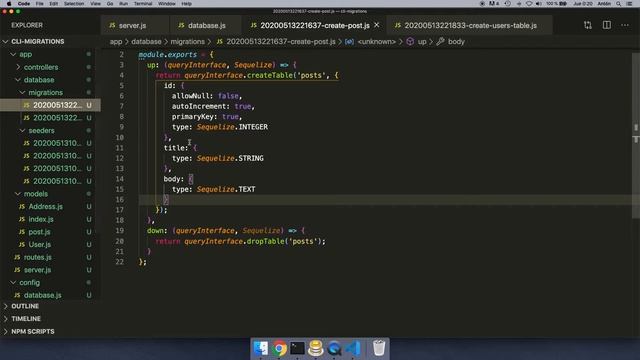640x360 pixels.
Task: Open Terminal from the Dock
Action: point(298,348)
